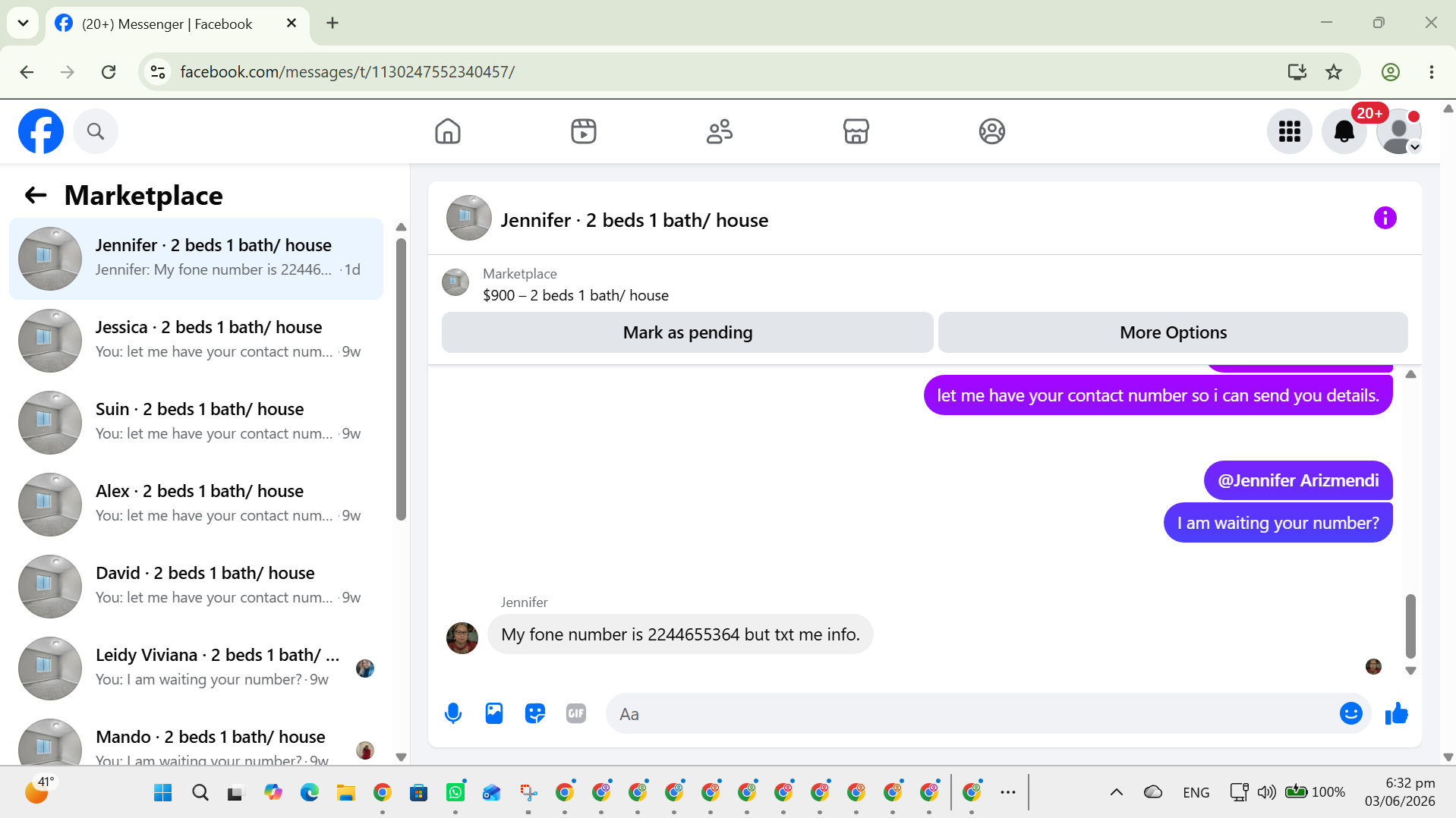Click More Options button

click(1173, 332)
